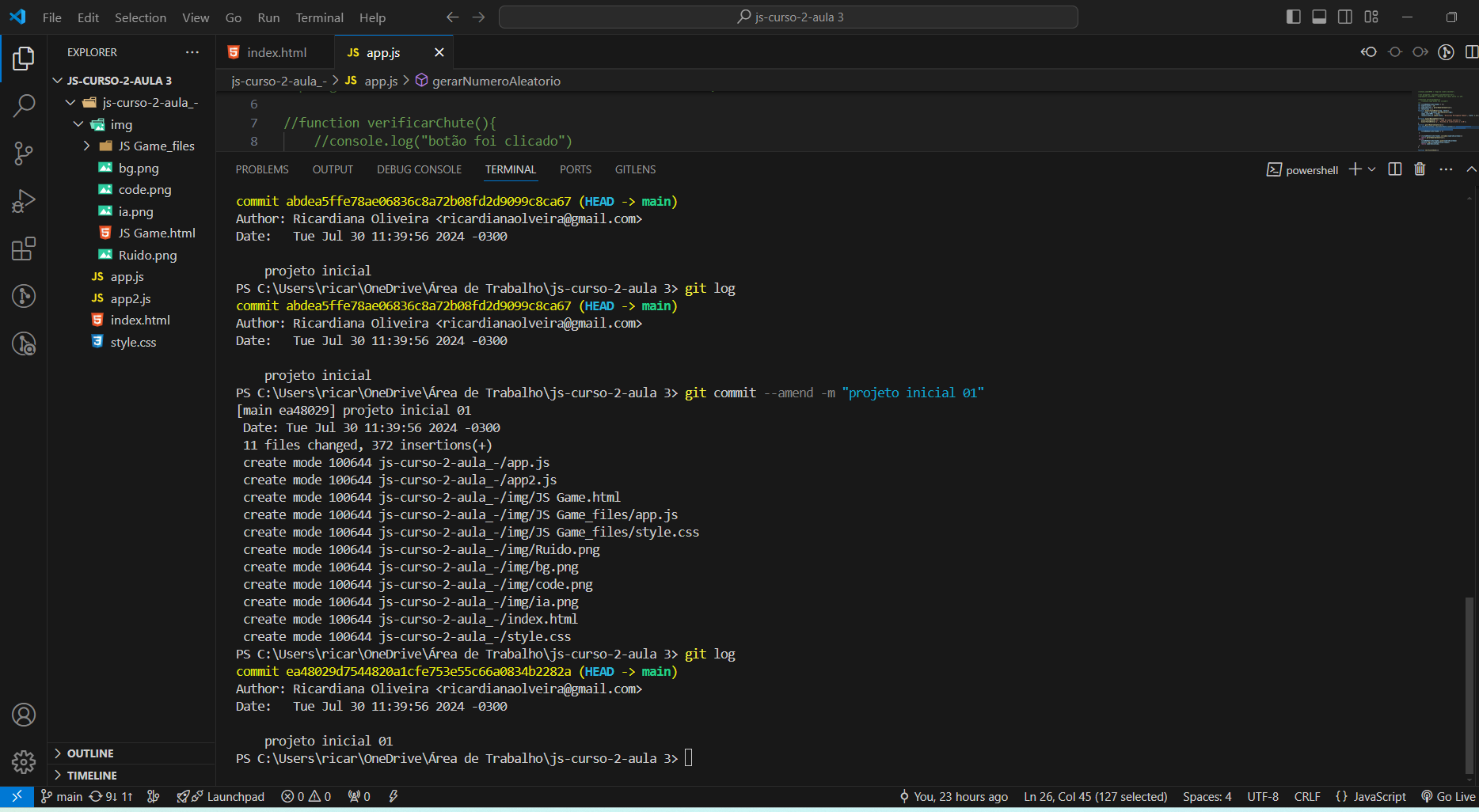
Task: Click the command center search field
Action: click(789, 17)
